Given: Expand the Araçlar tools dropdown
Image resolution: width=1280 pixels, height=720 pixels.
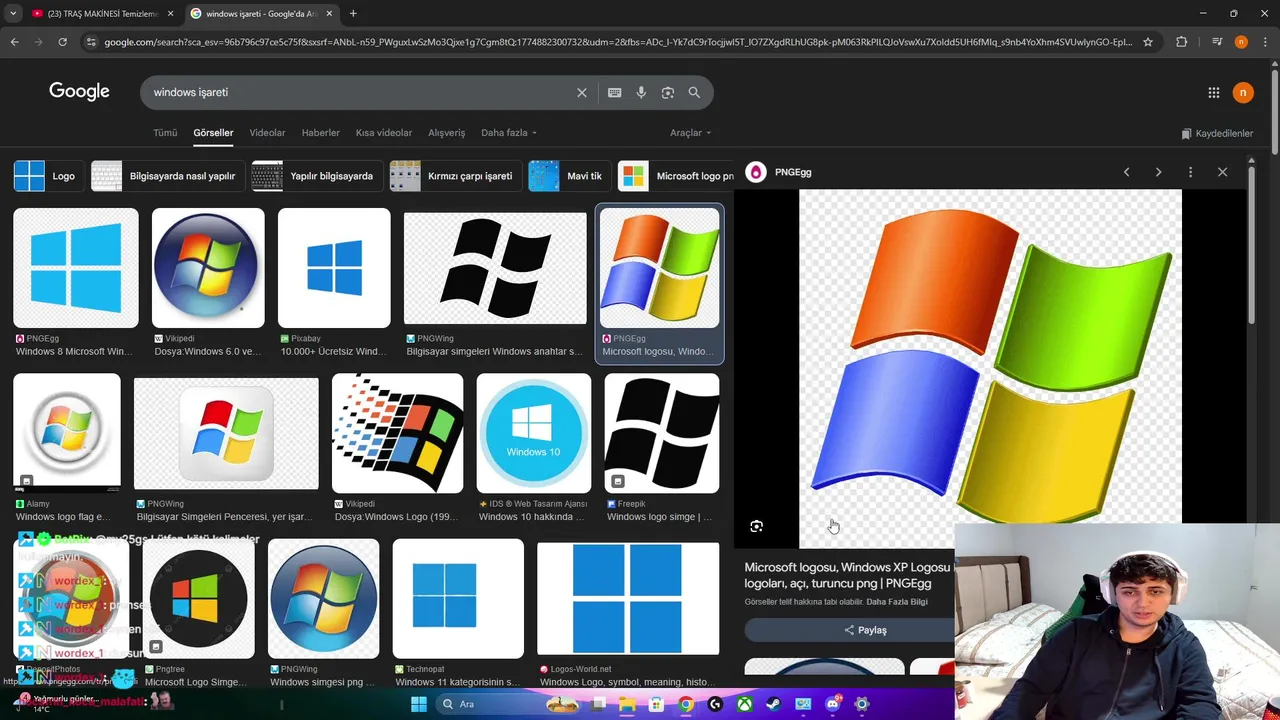Looking at the screenshot, I should [x=690, y=133].
